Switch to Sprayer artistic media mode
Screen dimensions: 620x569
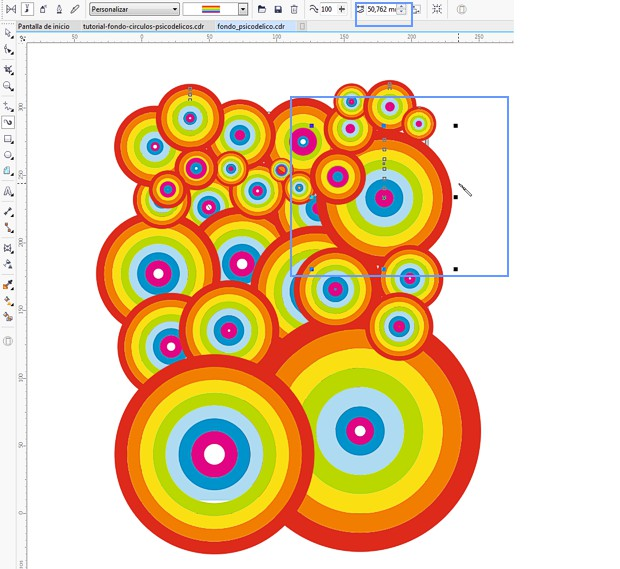coord(43,9)
